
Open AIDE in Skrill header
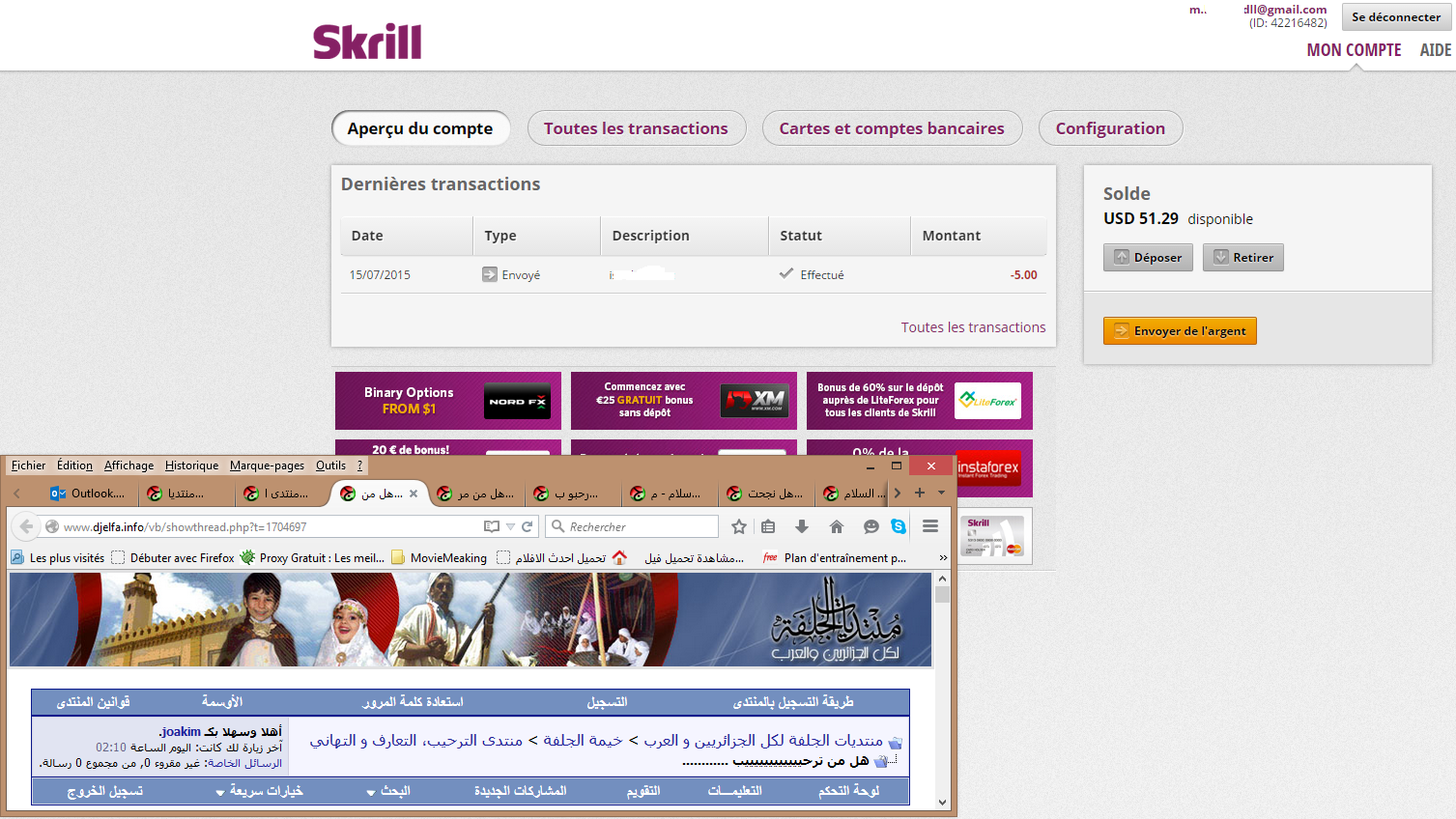click(x=1435, y=50)
